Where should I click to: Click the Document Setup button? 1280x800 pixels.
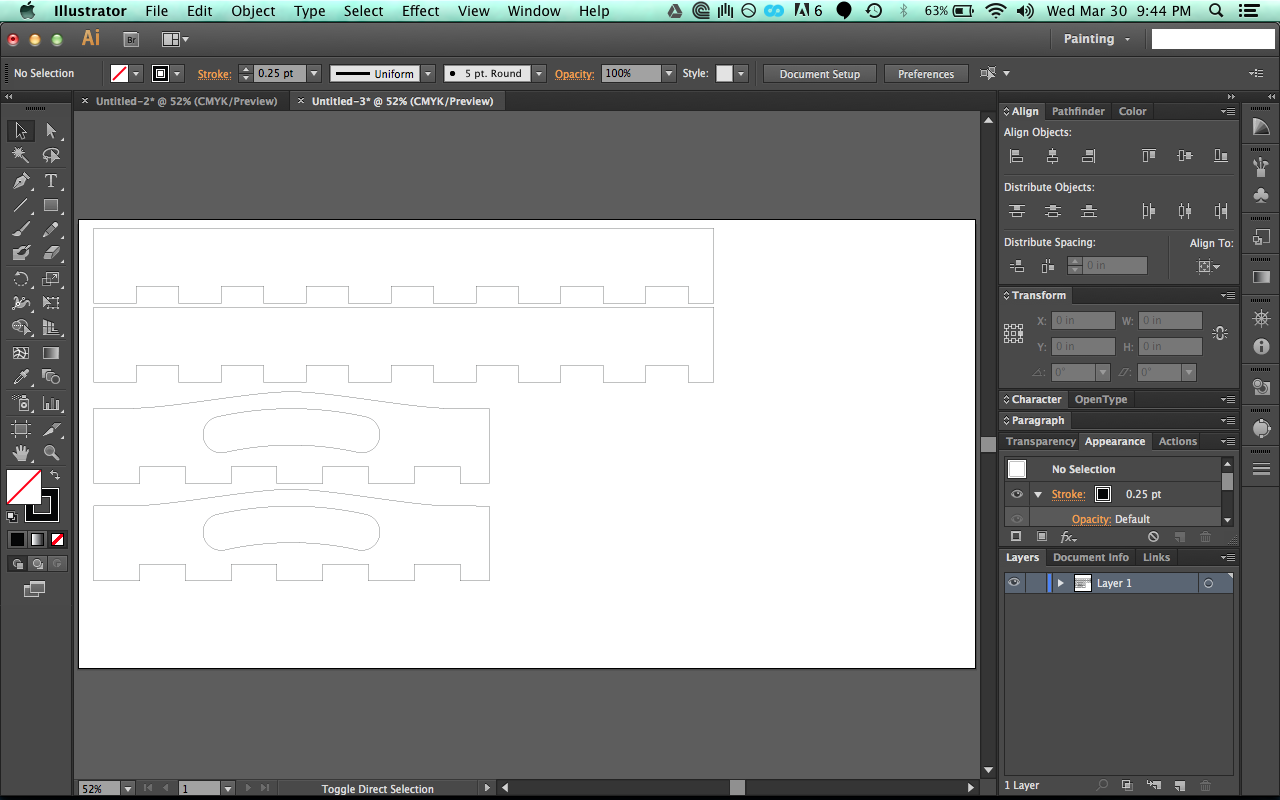click(819, 74)
